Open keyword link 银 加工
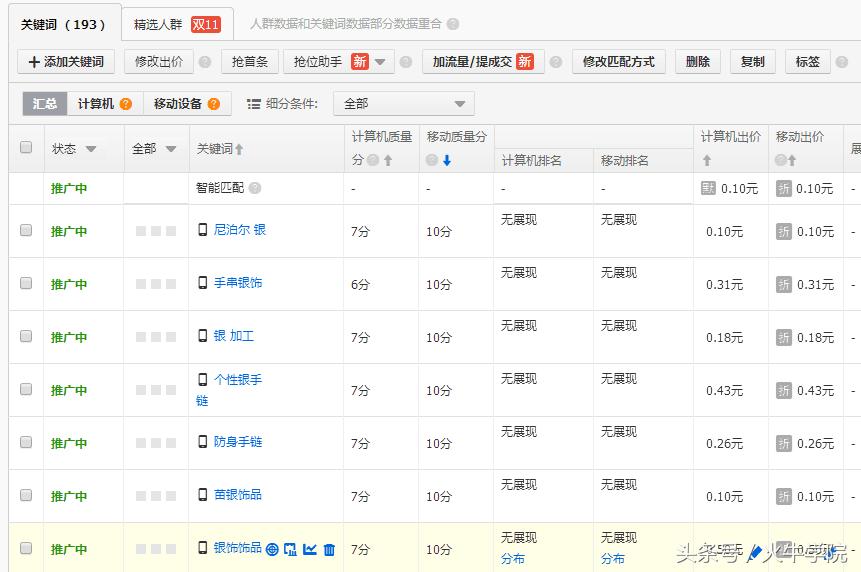The image size is (861, 572). coord(234,335)
